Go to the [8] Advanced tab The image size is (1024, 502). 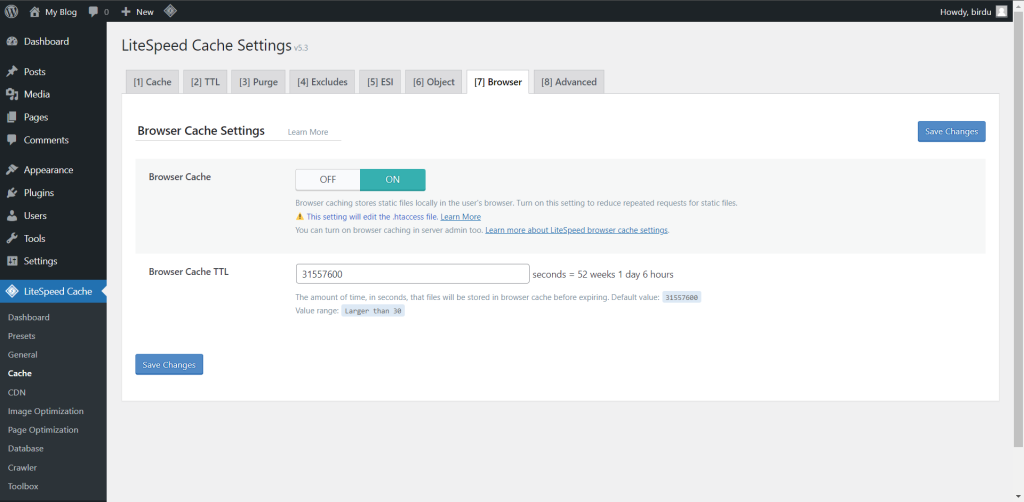click(569, 82)
